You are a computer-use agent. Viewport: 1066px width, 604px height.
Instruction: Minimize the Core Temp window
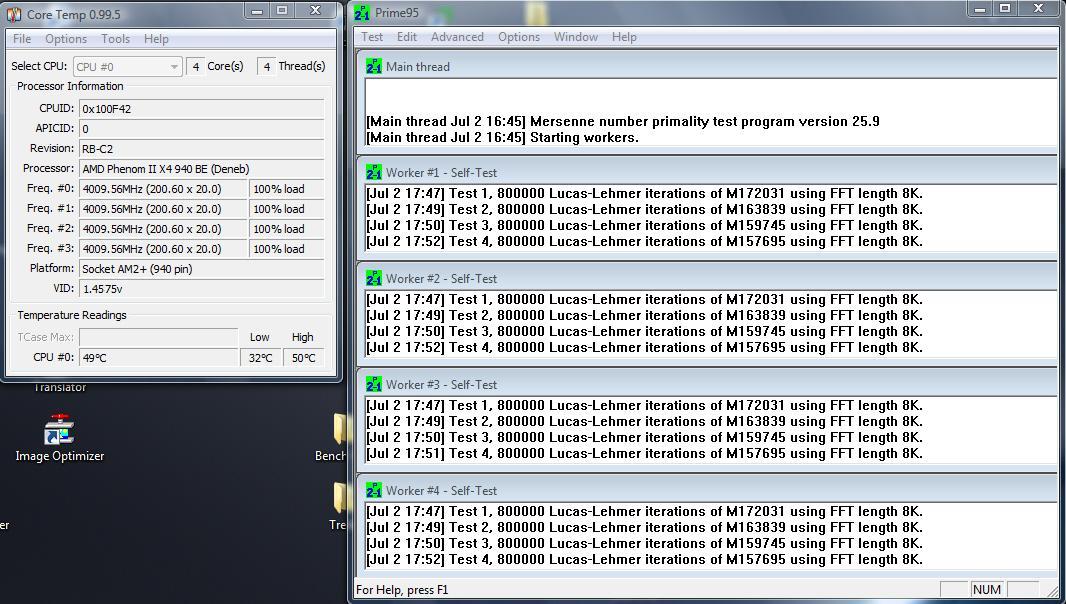pos(257,10)
